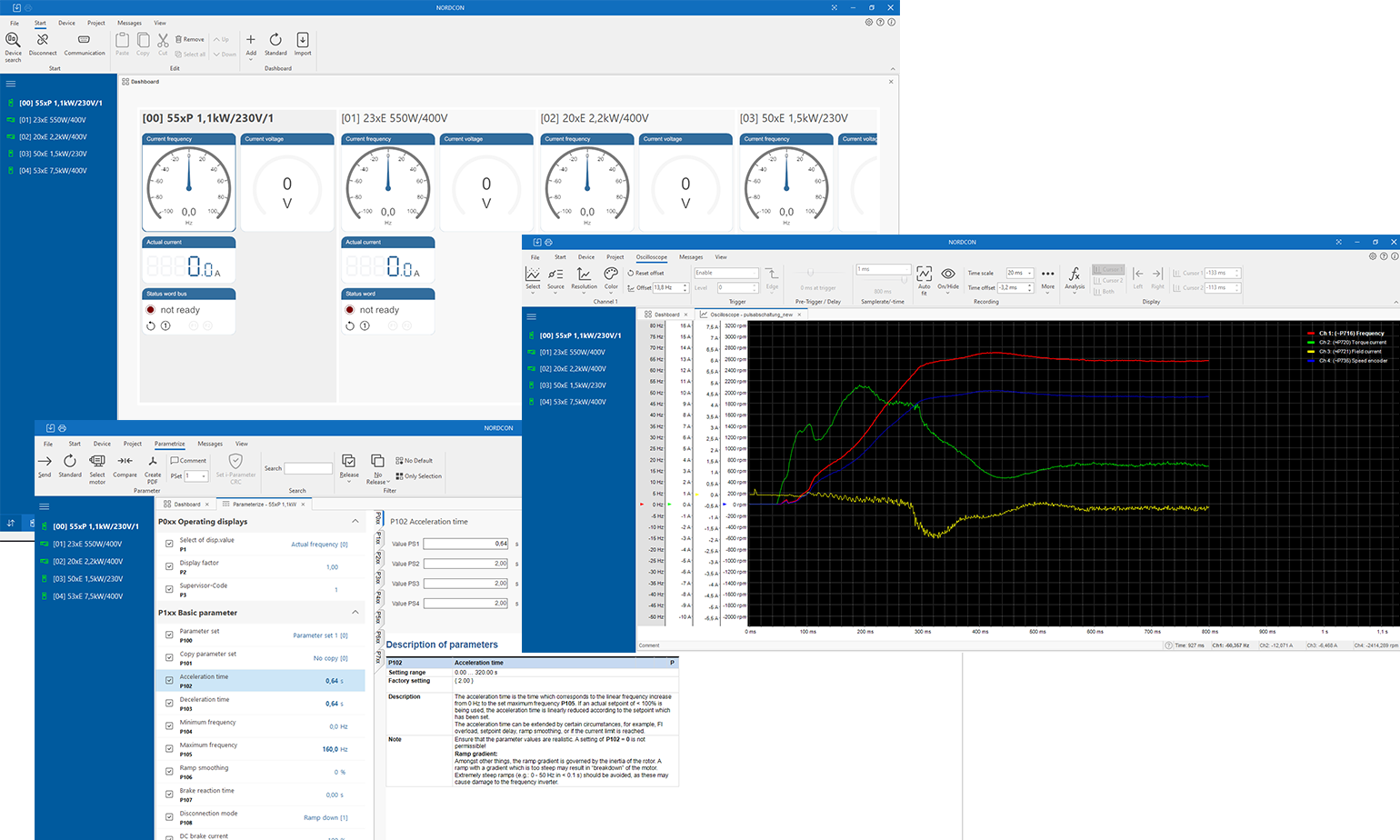Toggle checkbox for Maximum frequency P105
This screenshot has width=1400, height=840.
coord(169,748)
